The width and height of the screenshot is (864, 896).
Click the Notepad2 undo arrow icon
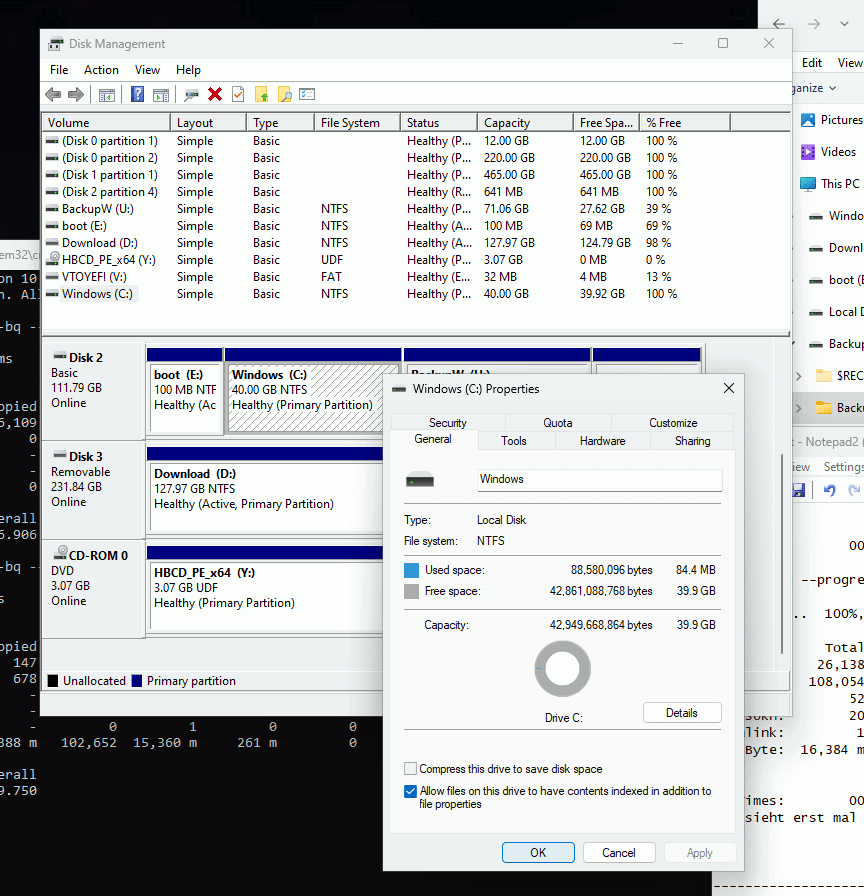830,490
